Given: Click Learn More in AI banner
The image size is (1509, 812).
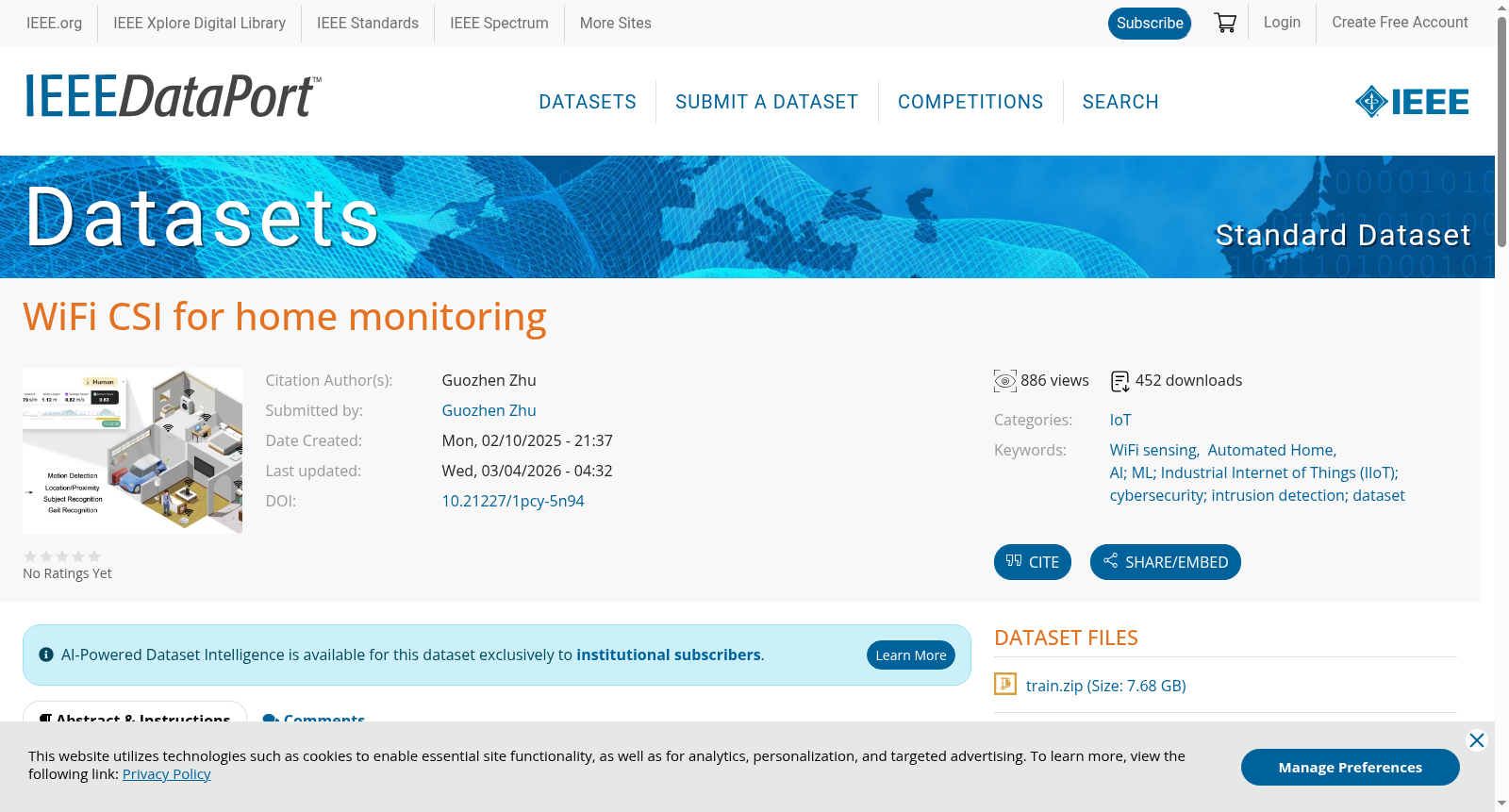Looking at the screenshot, I should tap(911, 655).
